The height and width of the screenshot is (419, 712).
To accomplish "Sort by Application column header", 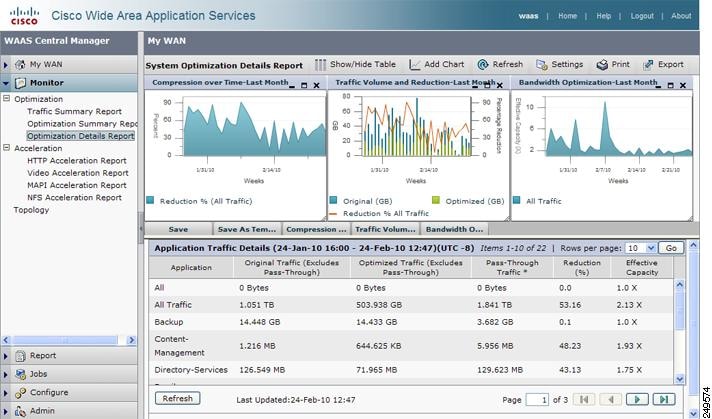I will pos(191,267).
